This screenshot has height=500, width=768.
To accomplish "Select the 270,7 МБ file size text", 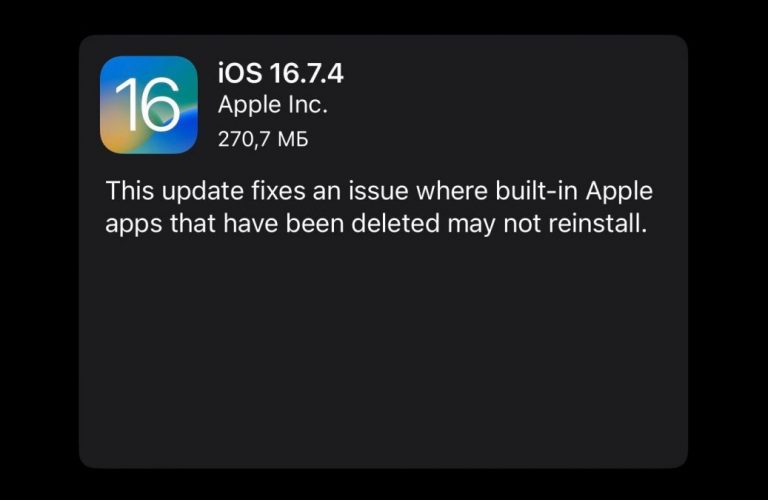I will pos(263,139).
